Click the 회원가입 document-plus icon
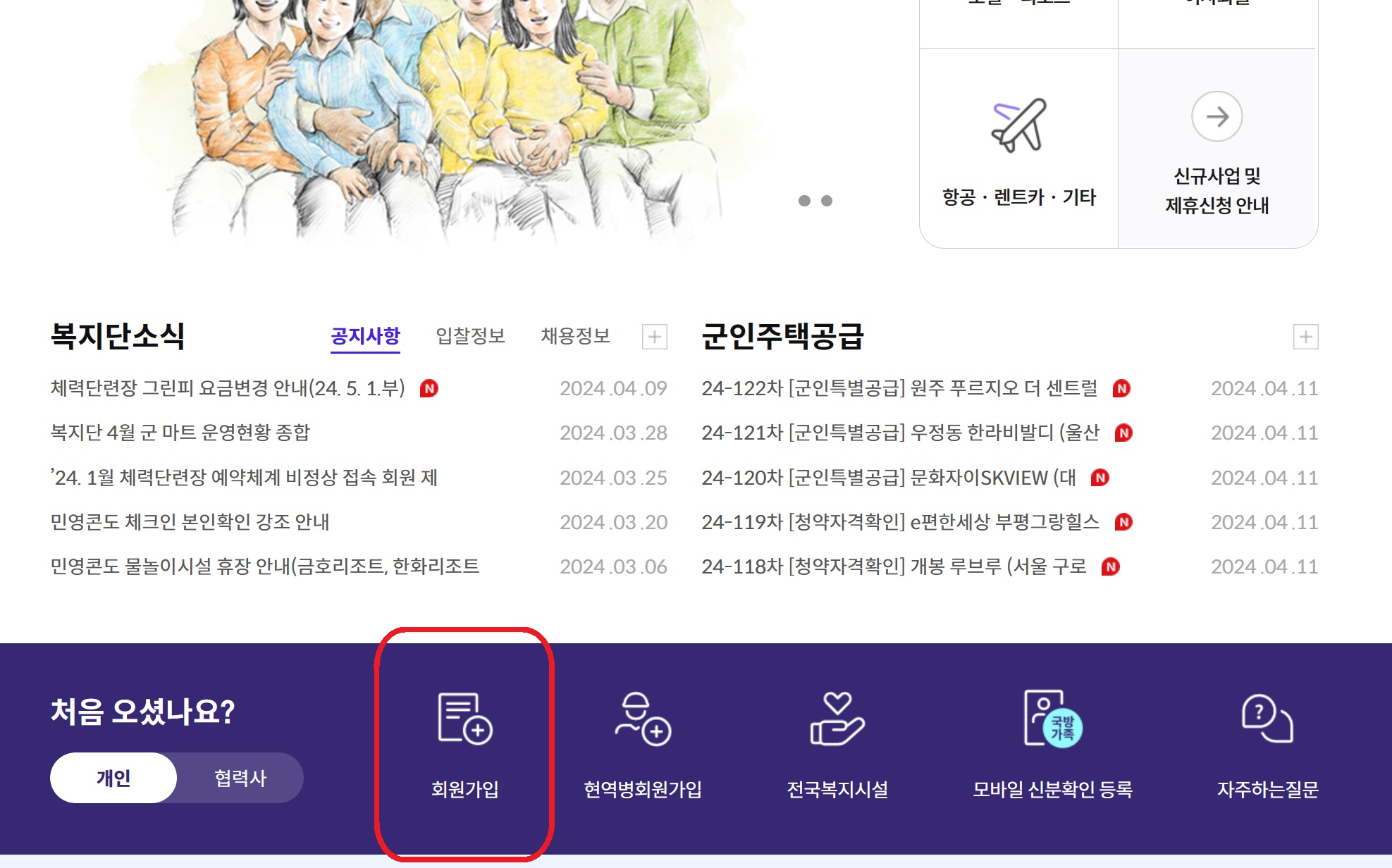The image size is (1392, 868). [464, 718]
